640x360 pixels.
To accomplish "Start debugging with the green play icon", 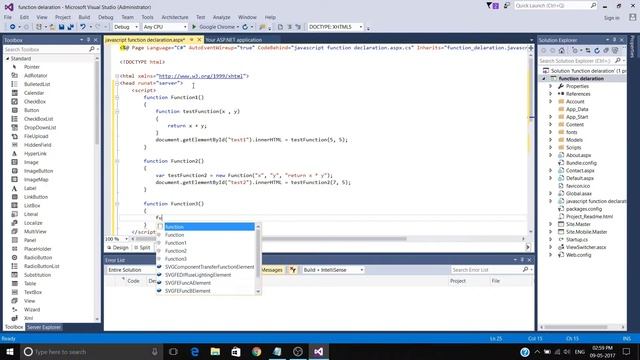I will tap(194, 27).
